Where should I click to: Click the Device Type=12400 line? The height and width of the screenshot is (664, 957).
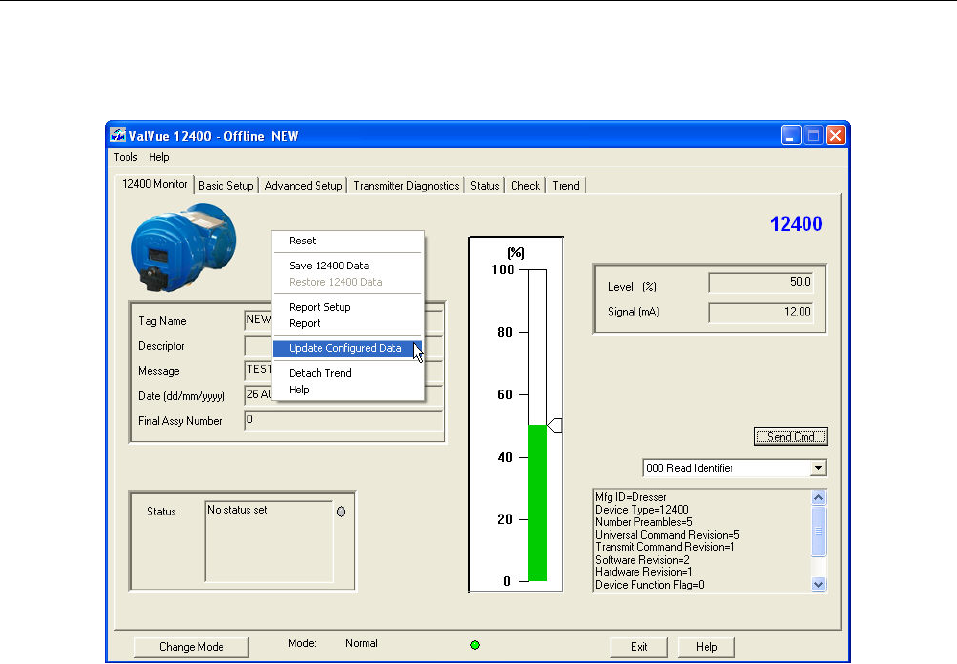[642, 510]
